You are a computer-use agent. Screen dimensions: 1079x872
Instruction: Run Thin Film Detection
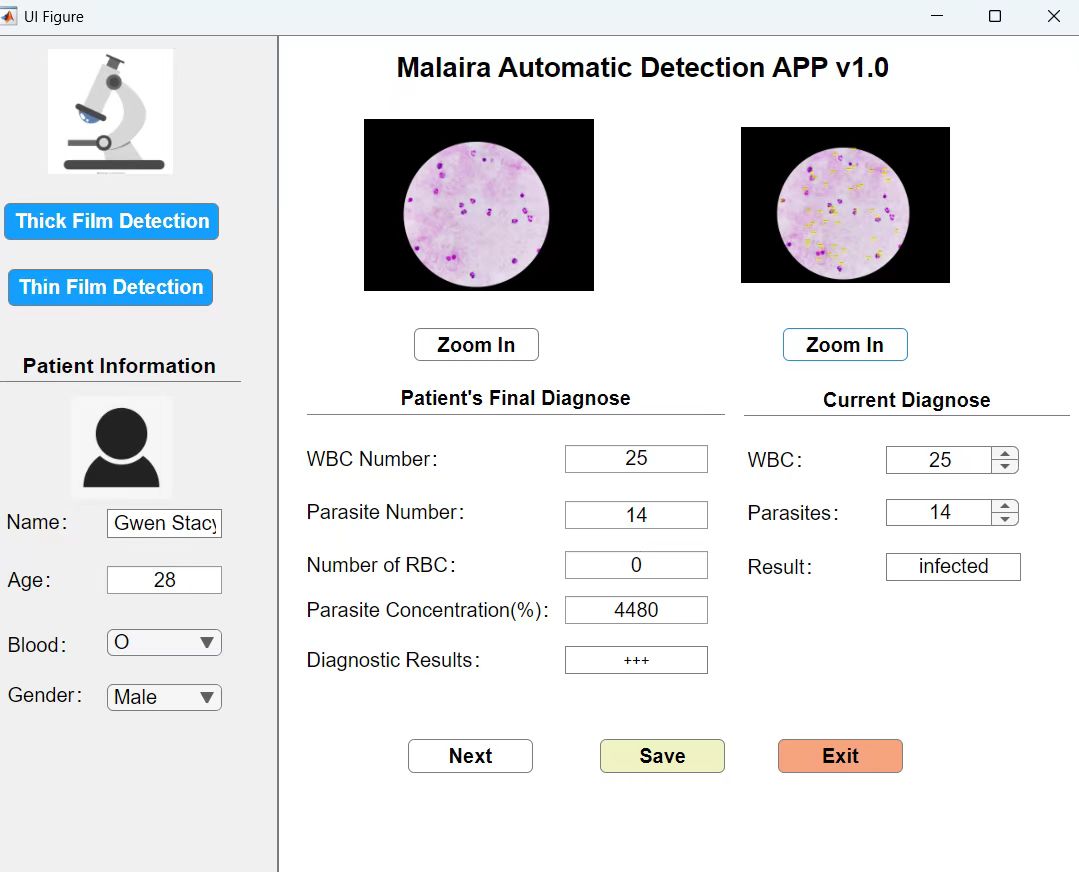pos(110,287)
